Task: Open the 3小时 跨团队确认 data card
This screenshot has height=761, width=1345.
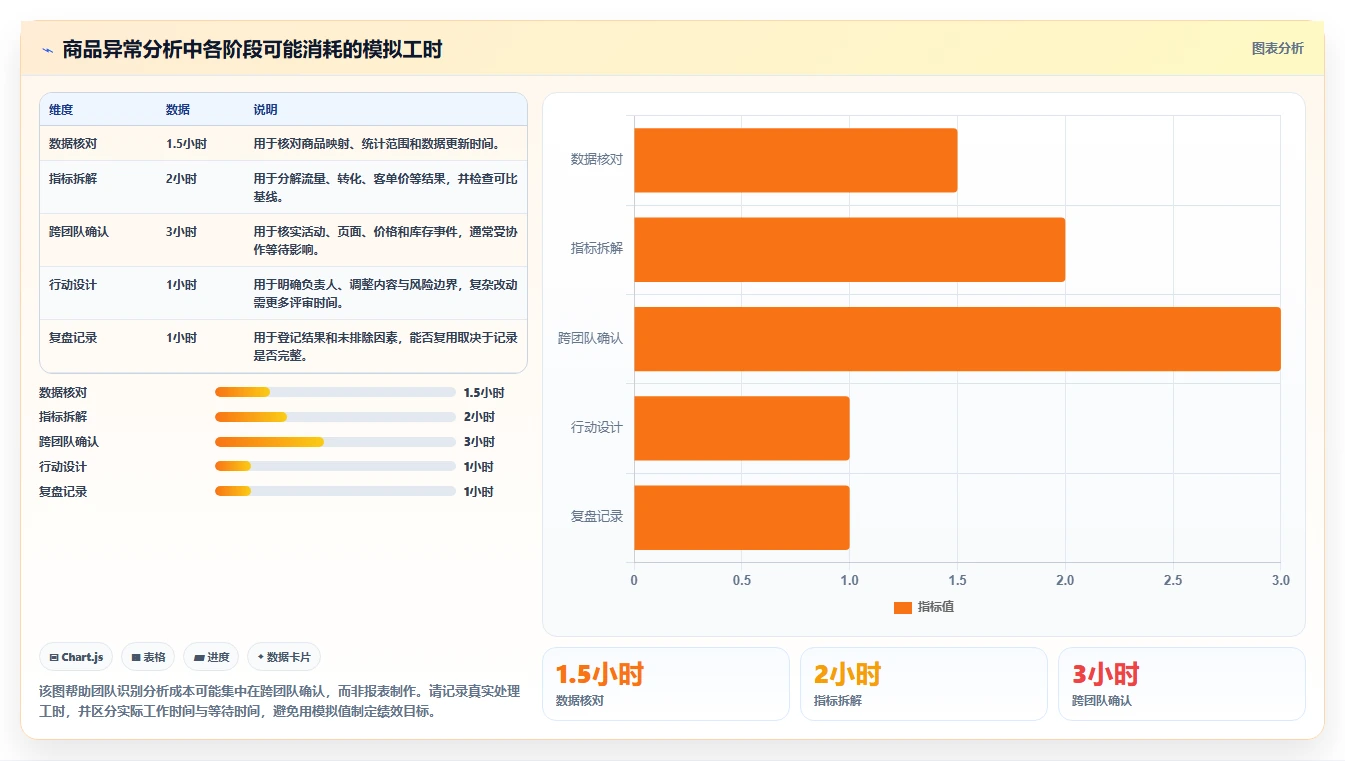Action: (1181, 684)
